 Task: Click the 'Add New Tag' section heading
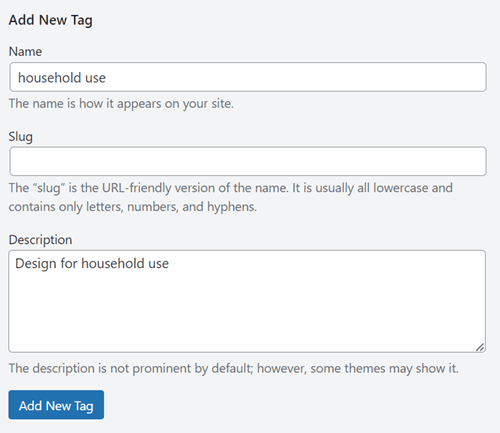(51, 20)
